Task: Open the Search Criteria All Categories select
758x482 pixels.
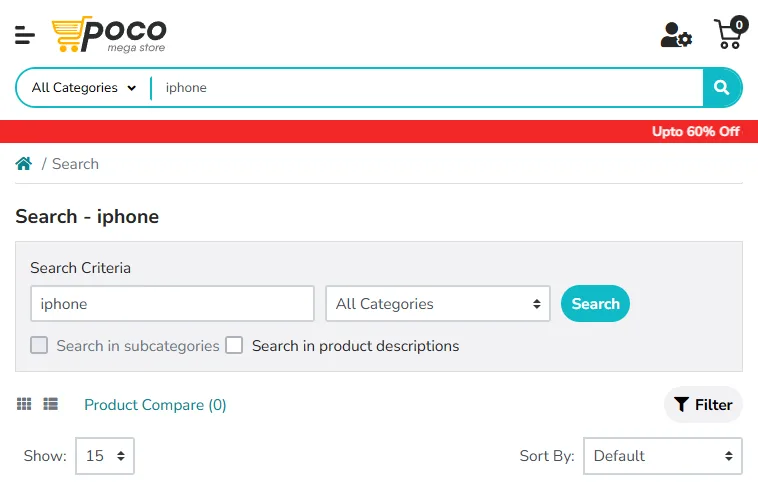Action: 438,304
